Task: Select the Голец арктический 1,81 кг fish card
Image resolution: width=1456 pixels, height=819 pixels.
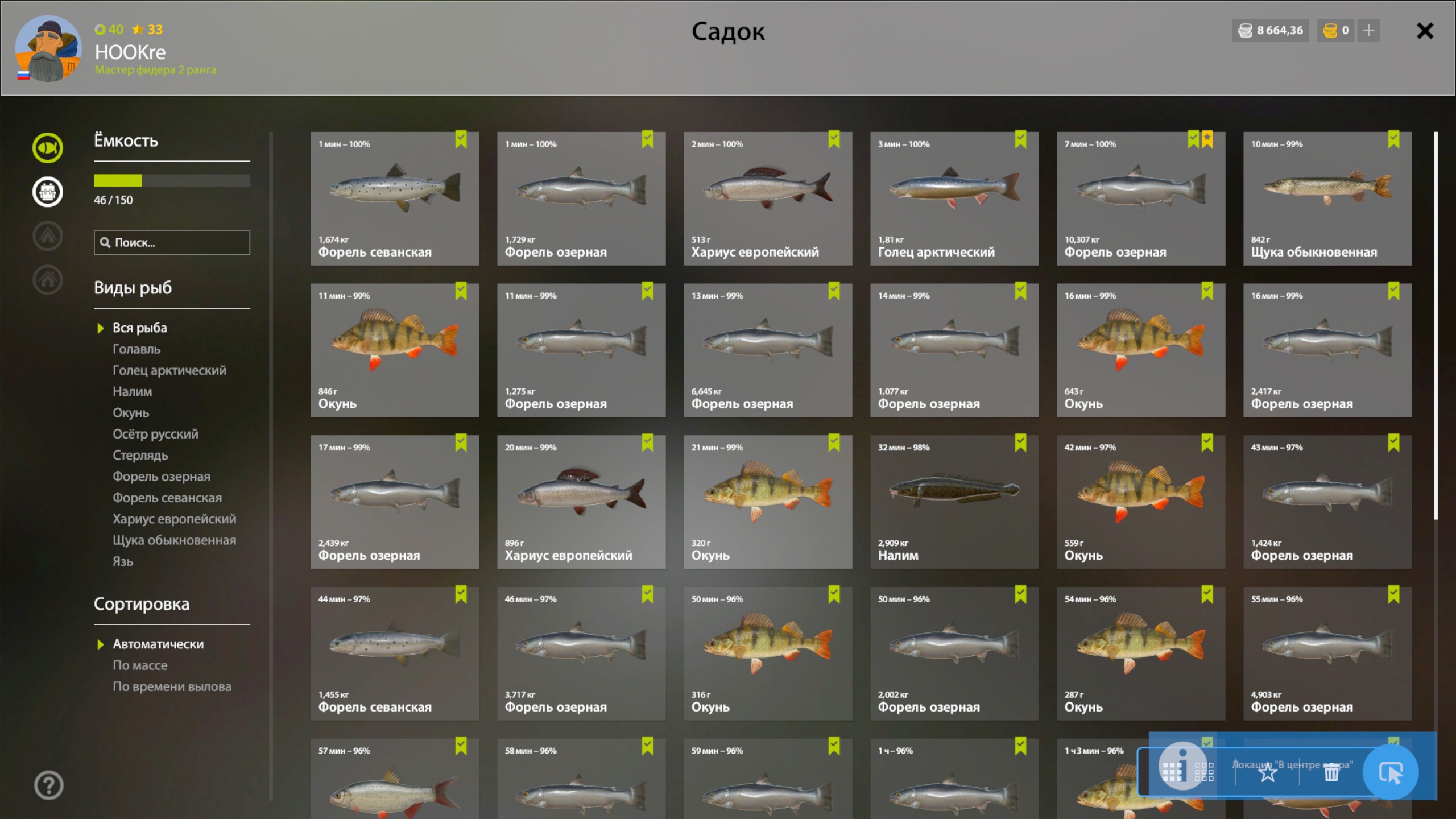Action: [954, 198]
